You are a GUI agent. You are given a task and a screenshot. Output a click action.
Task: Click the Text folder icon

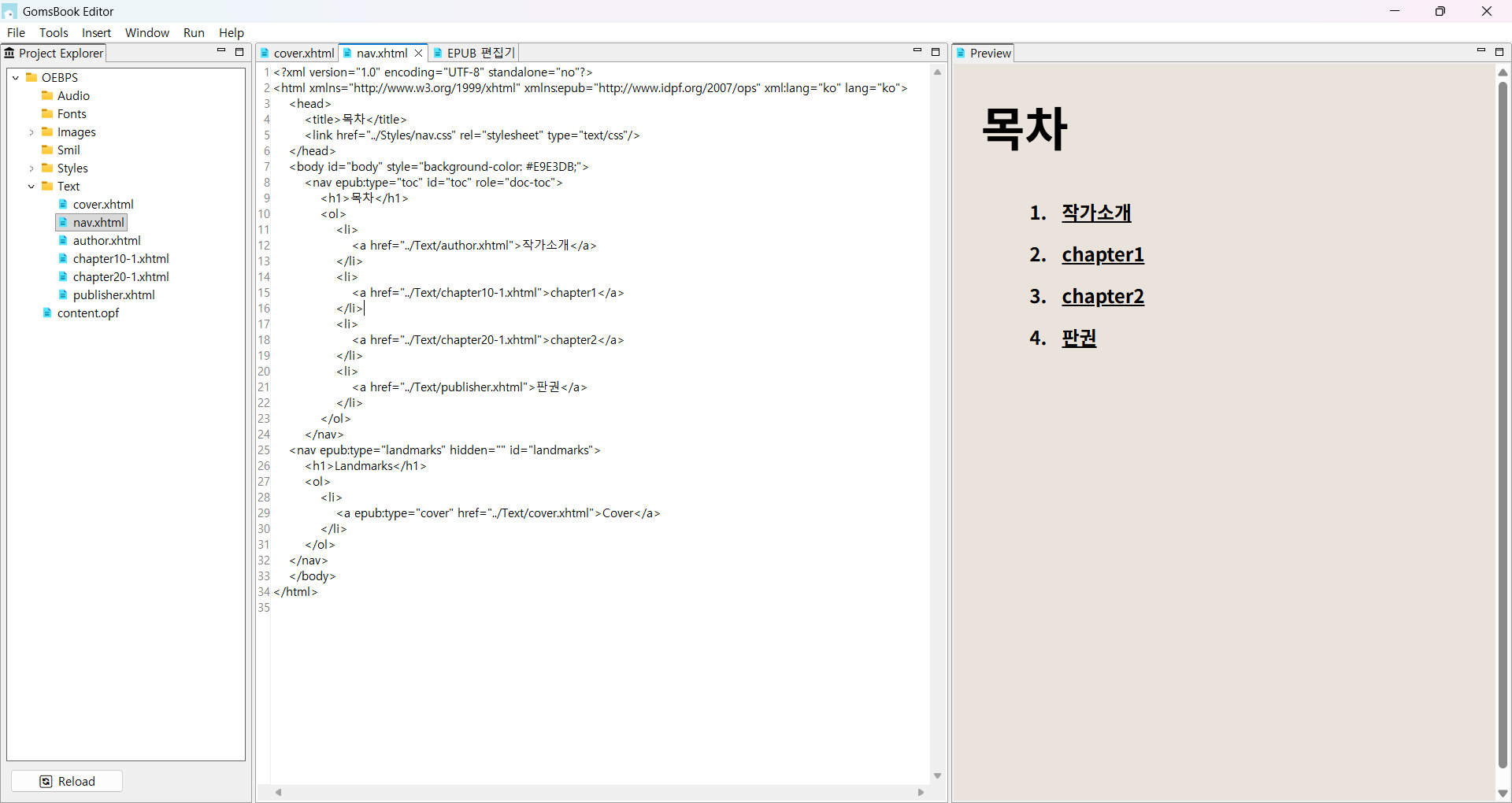tap(47, 186)
